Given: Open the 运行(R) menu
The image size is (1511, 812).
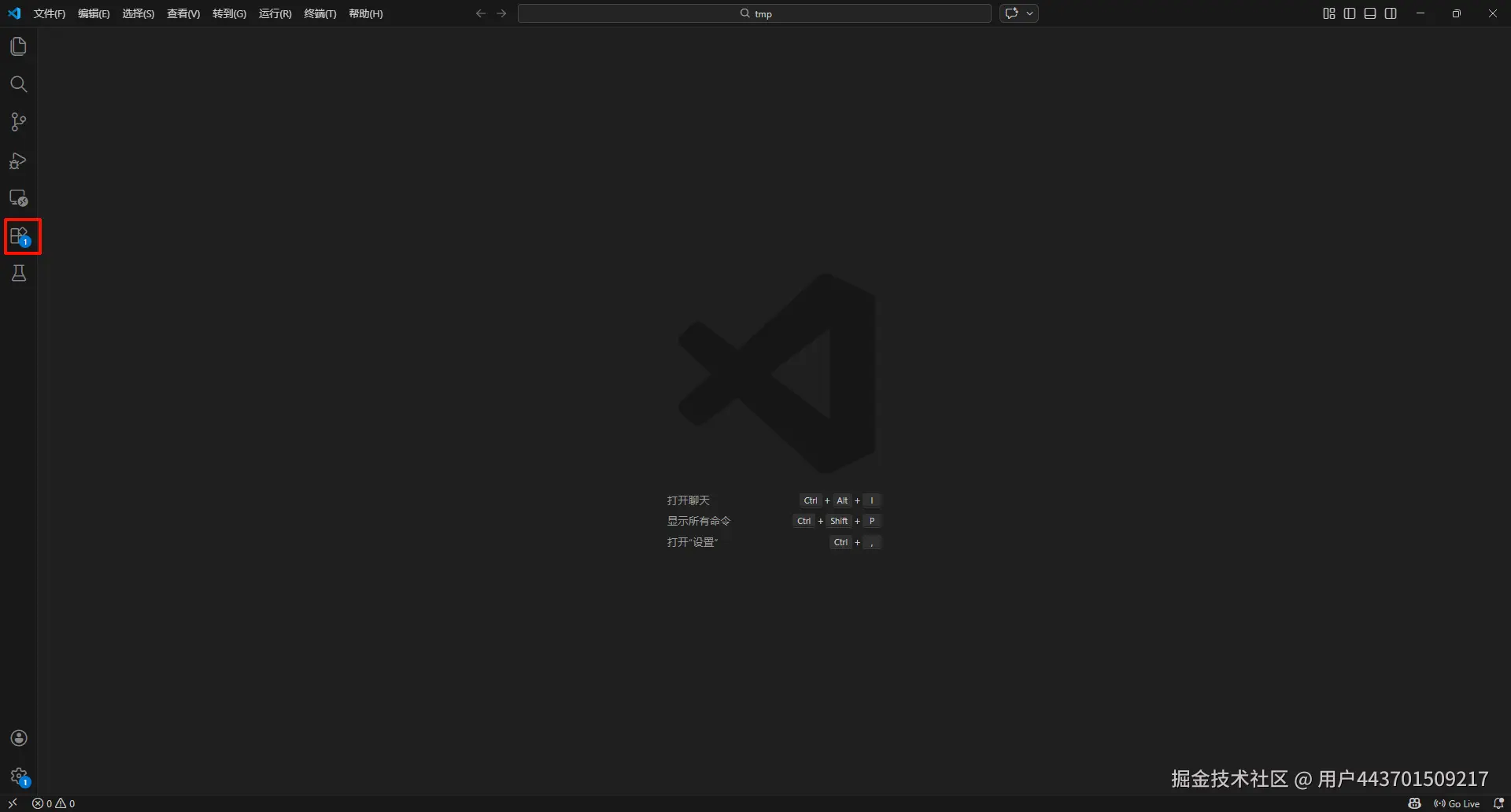Looking at the screenshot, I should (275, 13).
